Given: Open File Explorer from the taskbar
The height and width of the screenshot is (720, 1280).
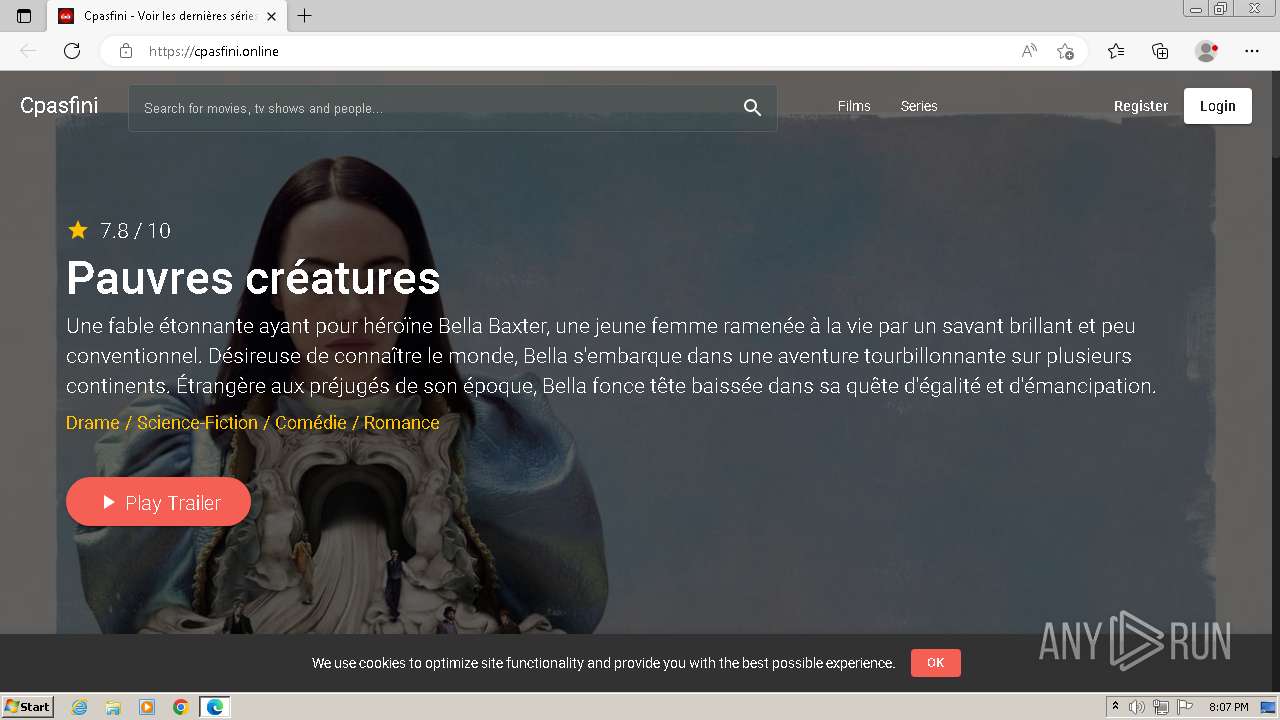Looking at the screenshot, I should (113, 707).
